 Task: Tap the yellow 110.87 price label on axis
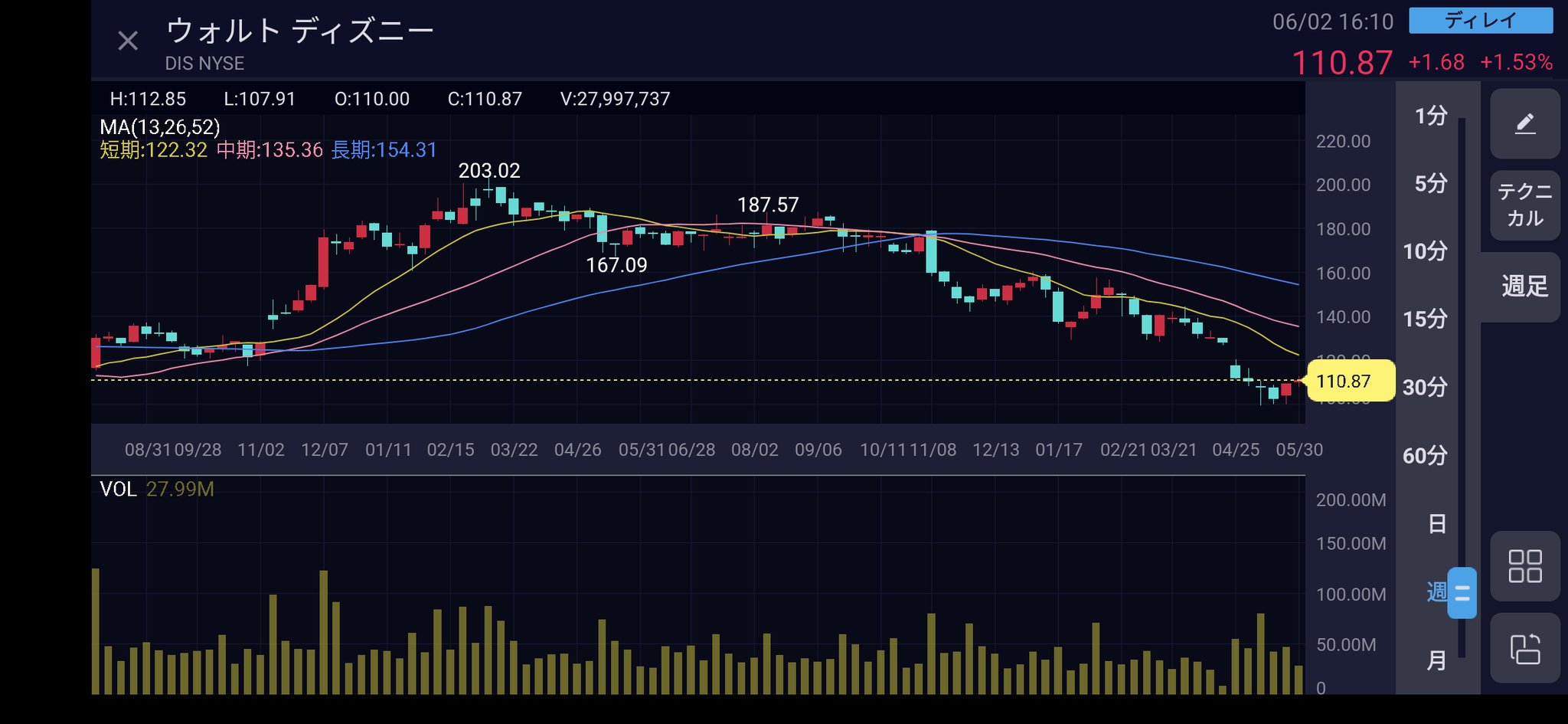pyautogui.click(x=1350, y=381)
